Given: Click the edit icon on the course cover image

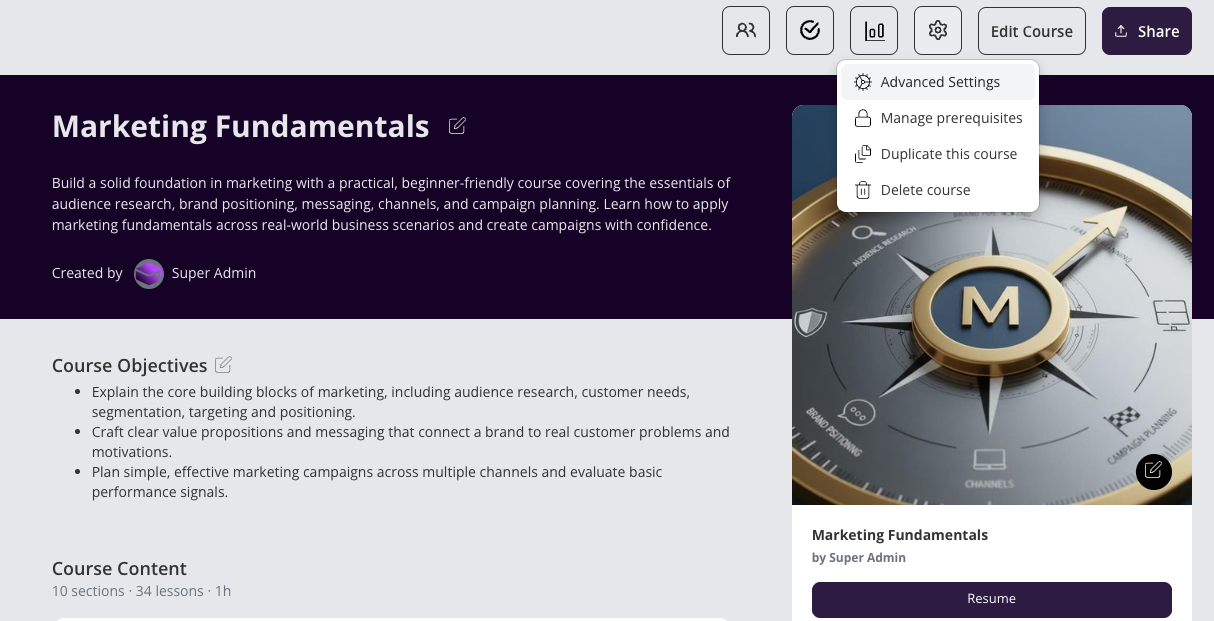Looking at the screenshot, I should tap(1154, 471).
